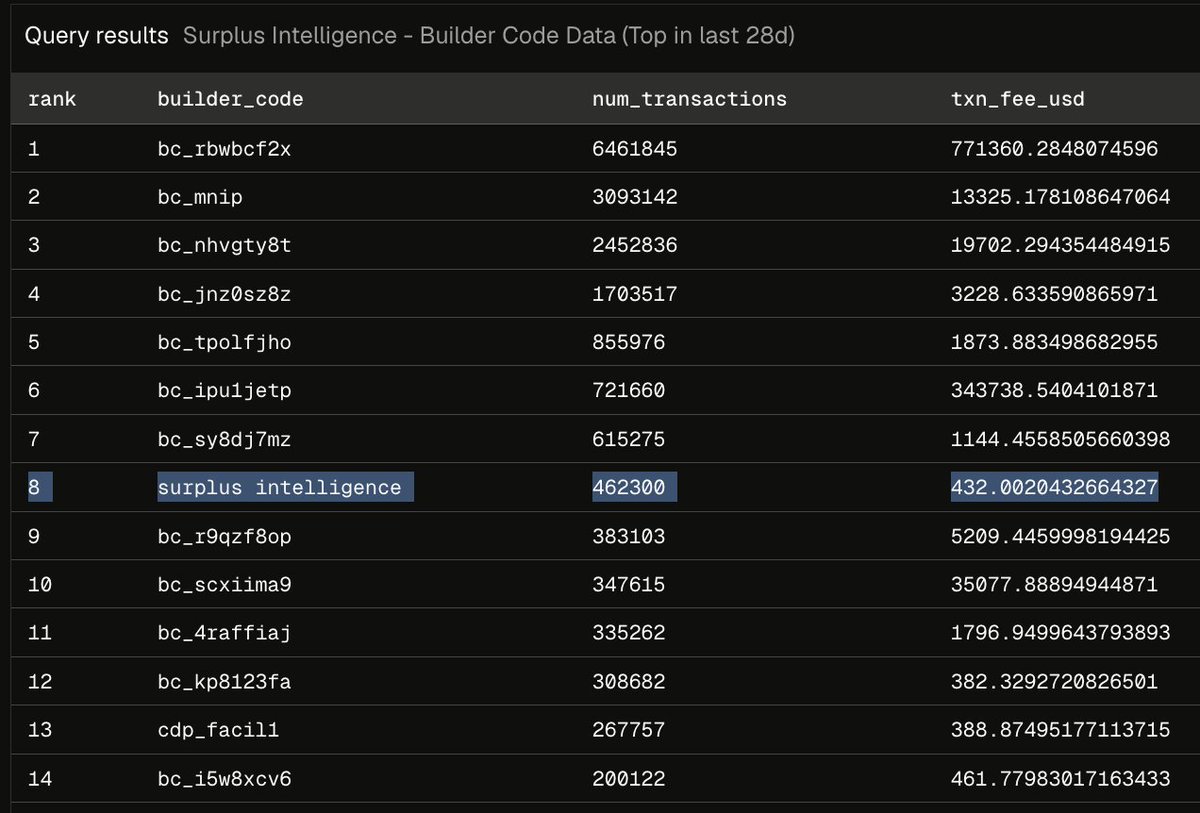Click transaction count 335262
This screenshot has width=1200, height=813.
click(629, 632)
